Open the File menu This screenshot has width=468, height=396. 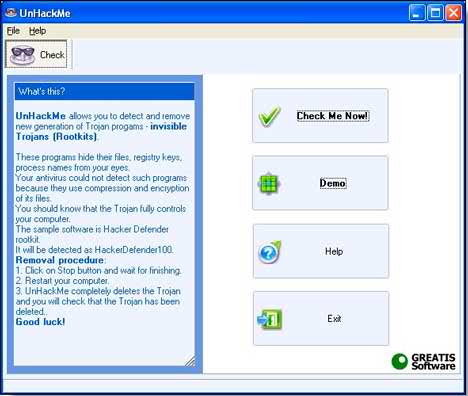coord(13,31)
